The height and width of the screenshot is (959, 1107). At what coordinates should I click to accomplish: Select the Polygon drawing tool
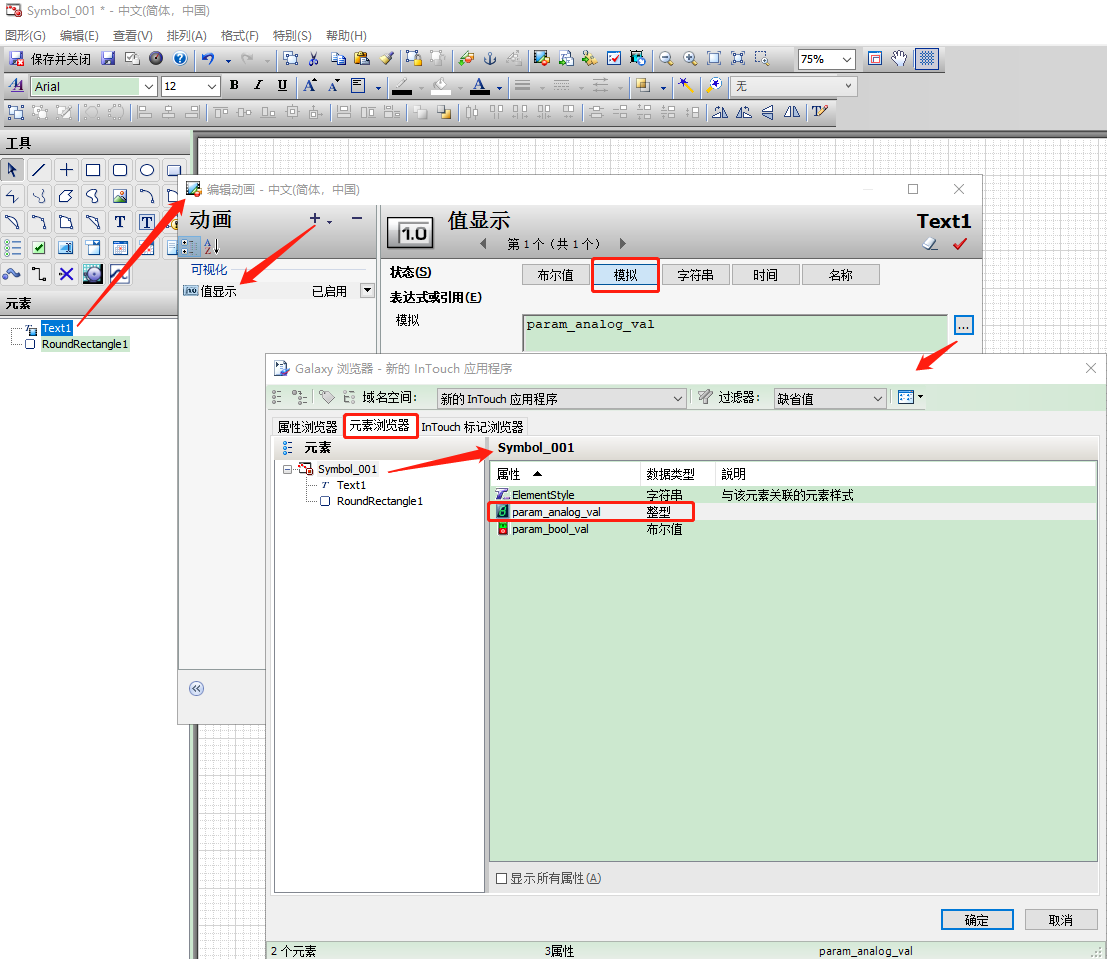(66, 196)
